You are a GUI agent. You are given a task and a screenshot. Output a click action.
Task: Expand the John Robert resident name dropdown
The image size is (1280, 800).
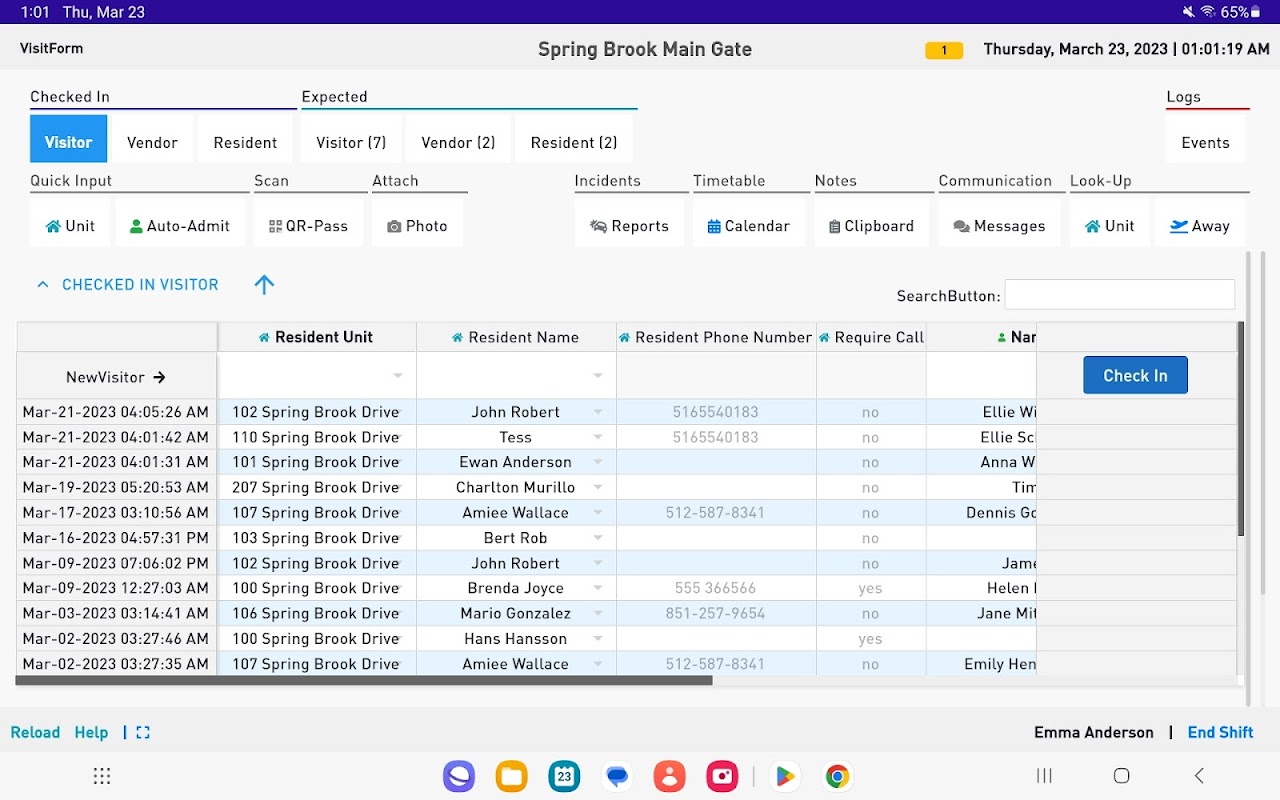point(598,412)
